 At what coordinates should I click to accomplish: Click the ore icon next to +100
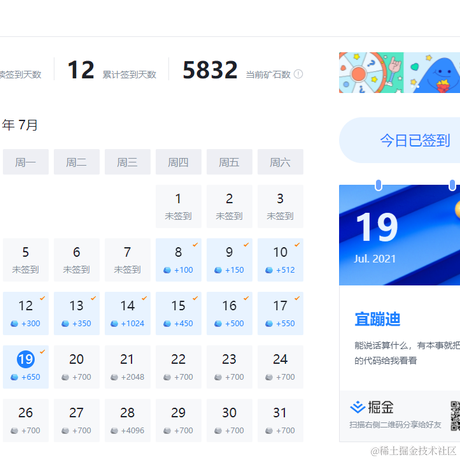[x=167, y=270]
